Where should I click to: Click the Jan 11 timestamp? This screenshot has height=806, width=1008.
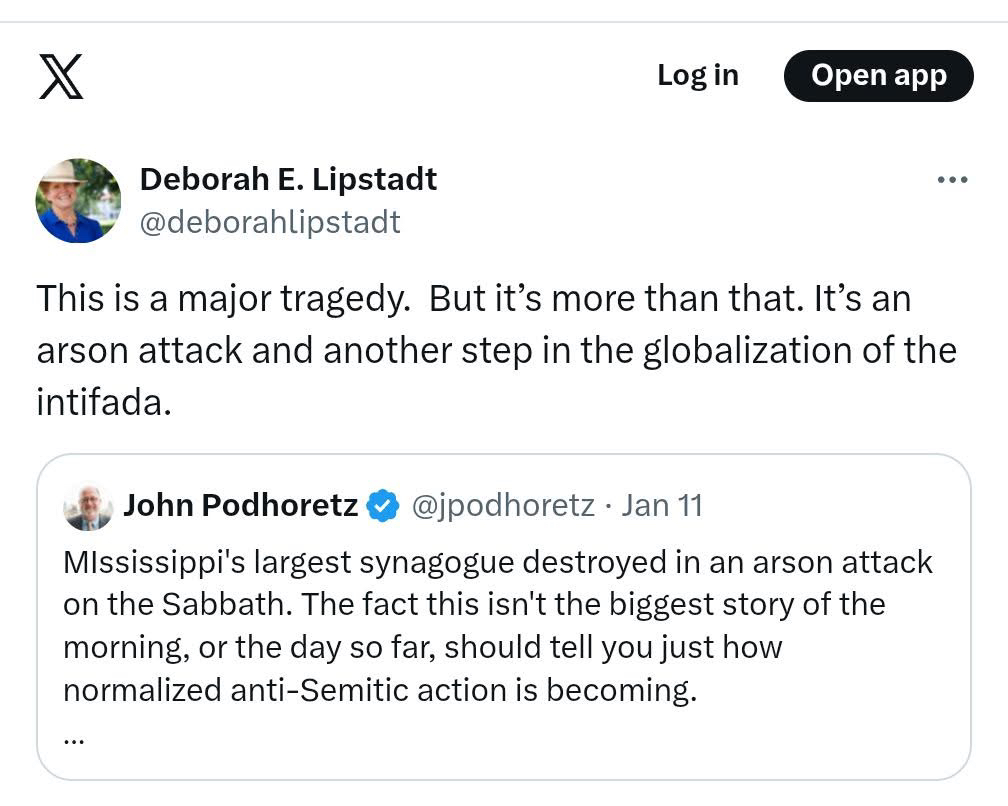[x=662, y=506]
